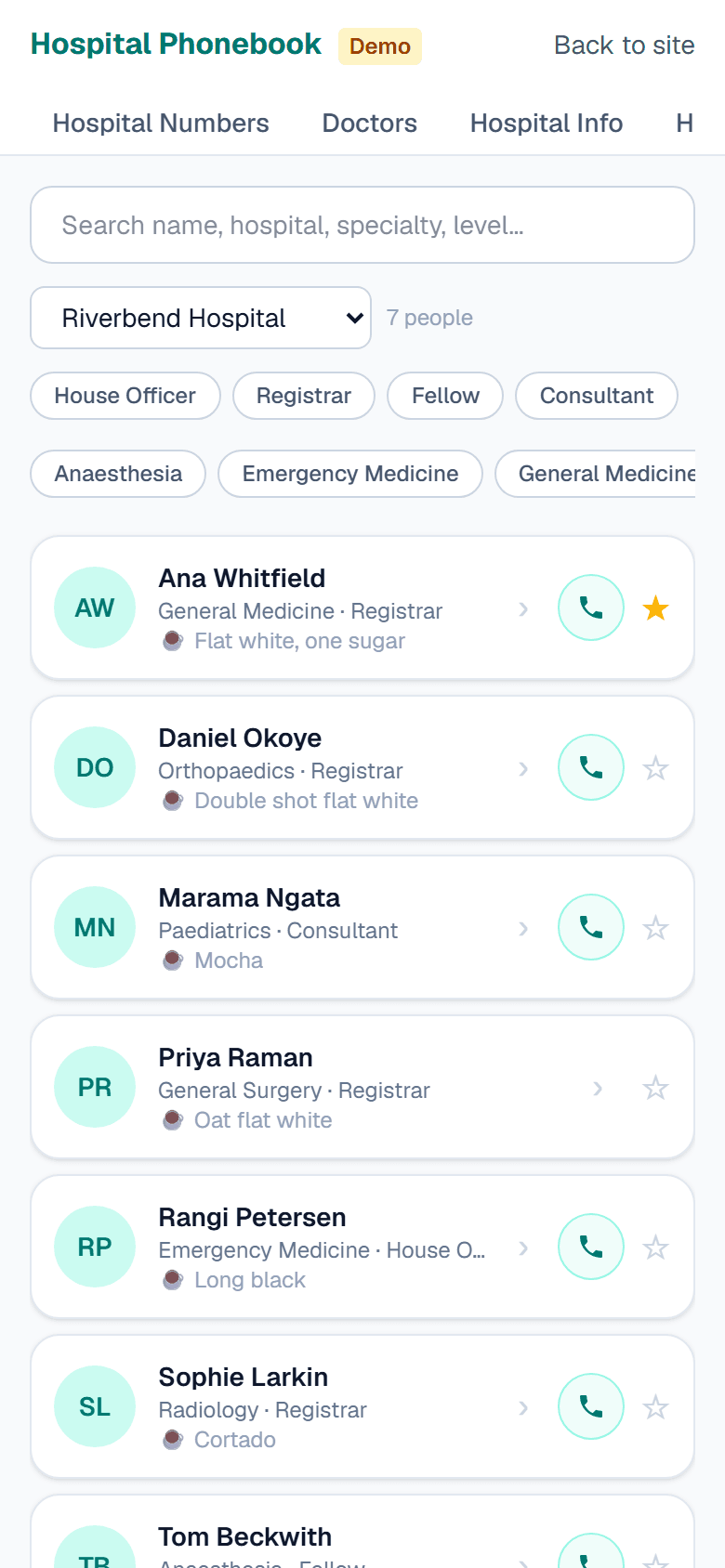The width and height of the screenshot is (725, 1568).
Task: Expand Sophie Larkin's details chevron
Action: click(x=523, y=1407)
